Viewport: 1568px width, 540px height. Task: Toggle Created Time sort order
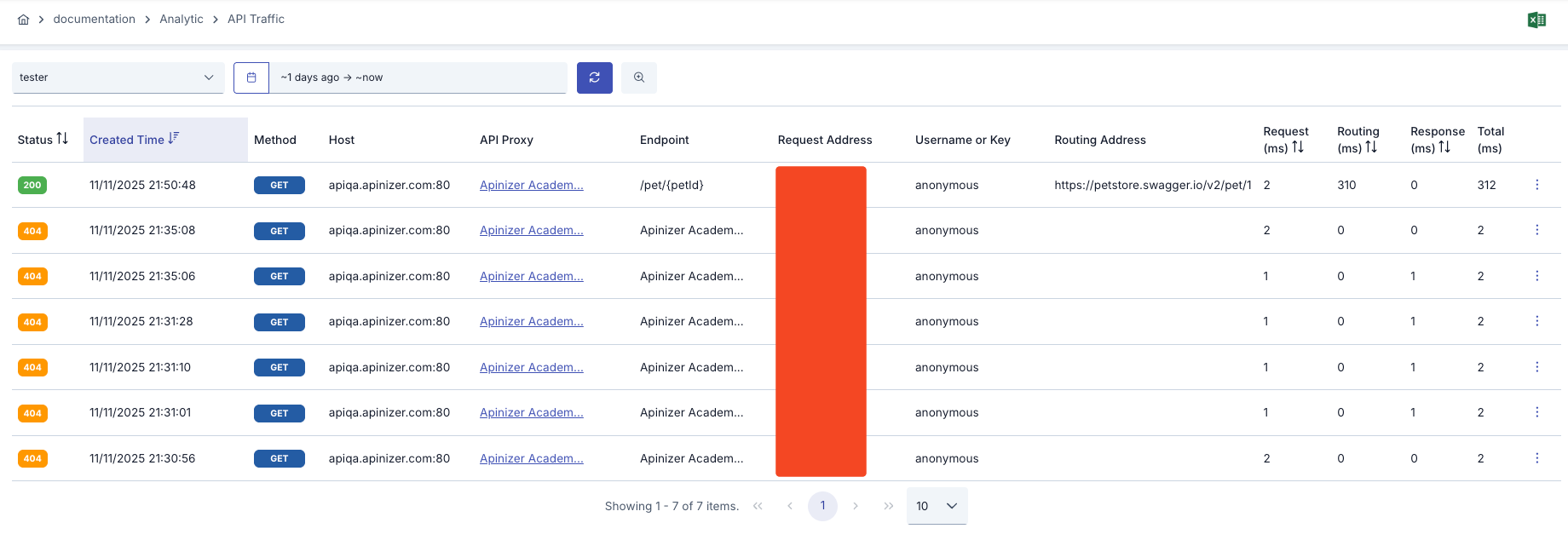pos(174,139)
